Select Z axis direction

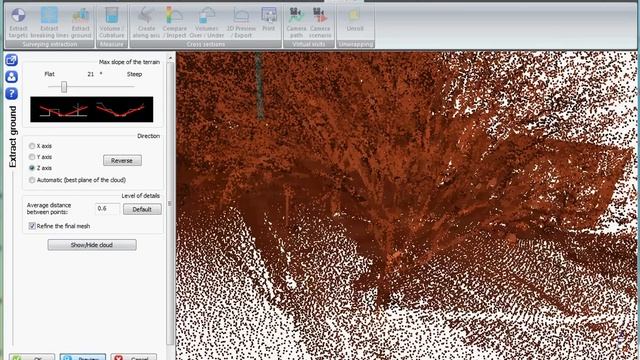[32, 168]
